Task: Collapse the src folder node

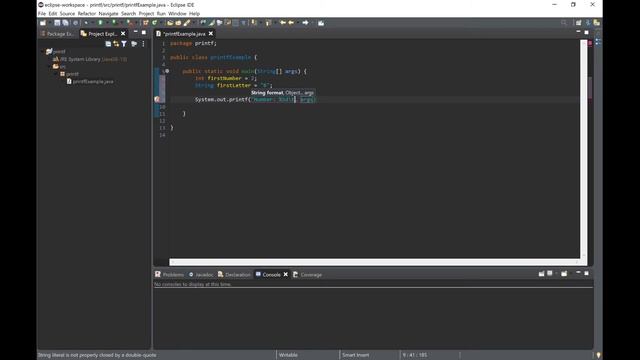Action: tap(49, 67)
